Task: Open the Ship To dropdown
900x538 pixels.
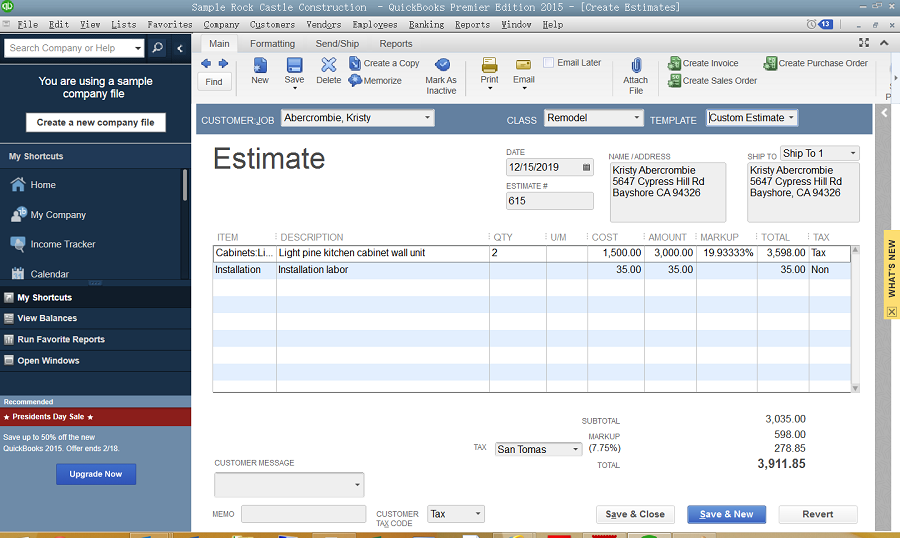Action: click(853, 153)
